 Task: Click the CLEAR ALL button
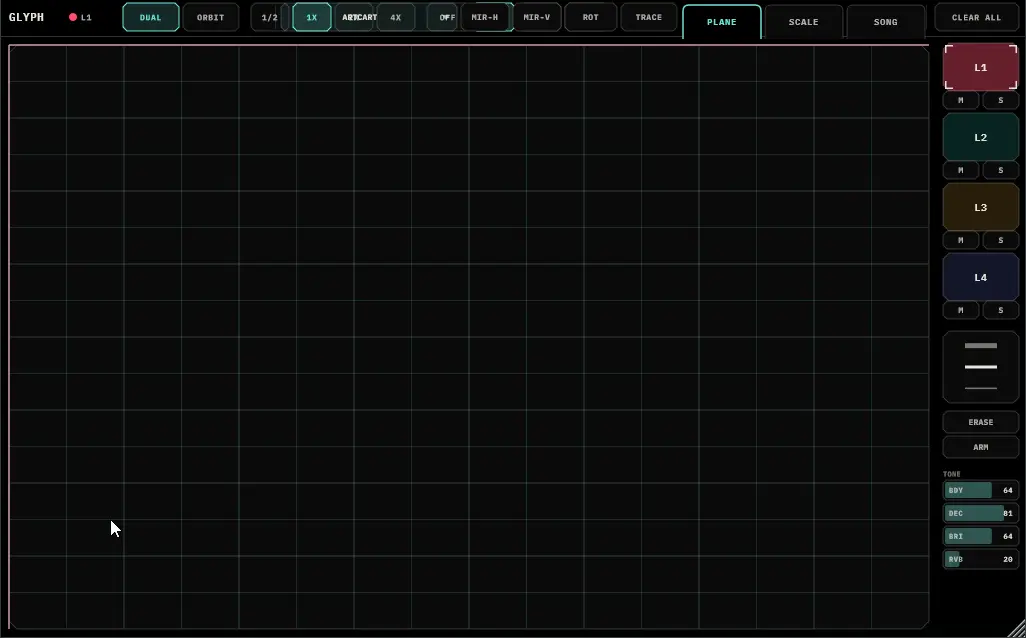click(976, 18)
